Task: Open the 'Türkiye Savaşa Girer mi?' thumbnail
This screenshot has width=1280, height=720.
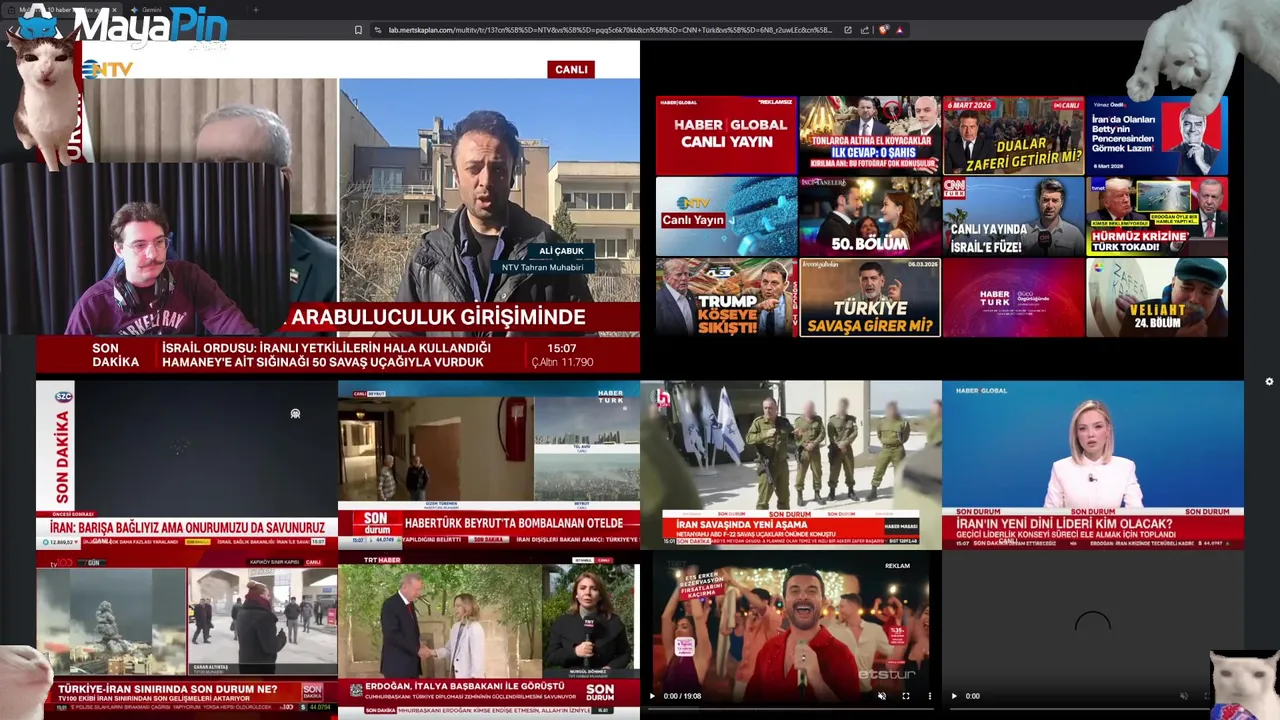Action: point(870,297)
